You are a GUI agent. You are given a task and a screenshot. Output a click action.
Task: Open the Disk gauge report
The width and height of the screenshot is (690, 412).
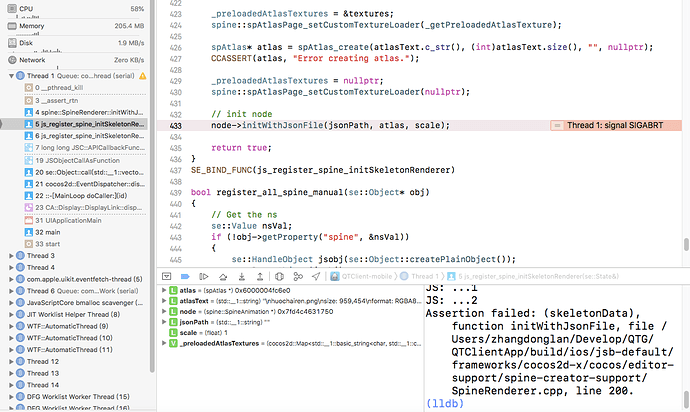pos(76,43)
